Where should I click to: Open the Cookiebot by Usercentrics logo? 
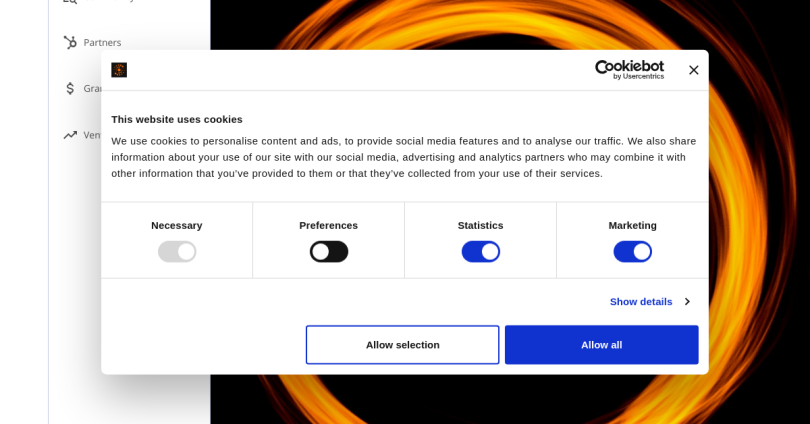[x=629, y=69]
